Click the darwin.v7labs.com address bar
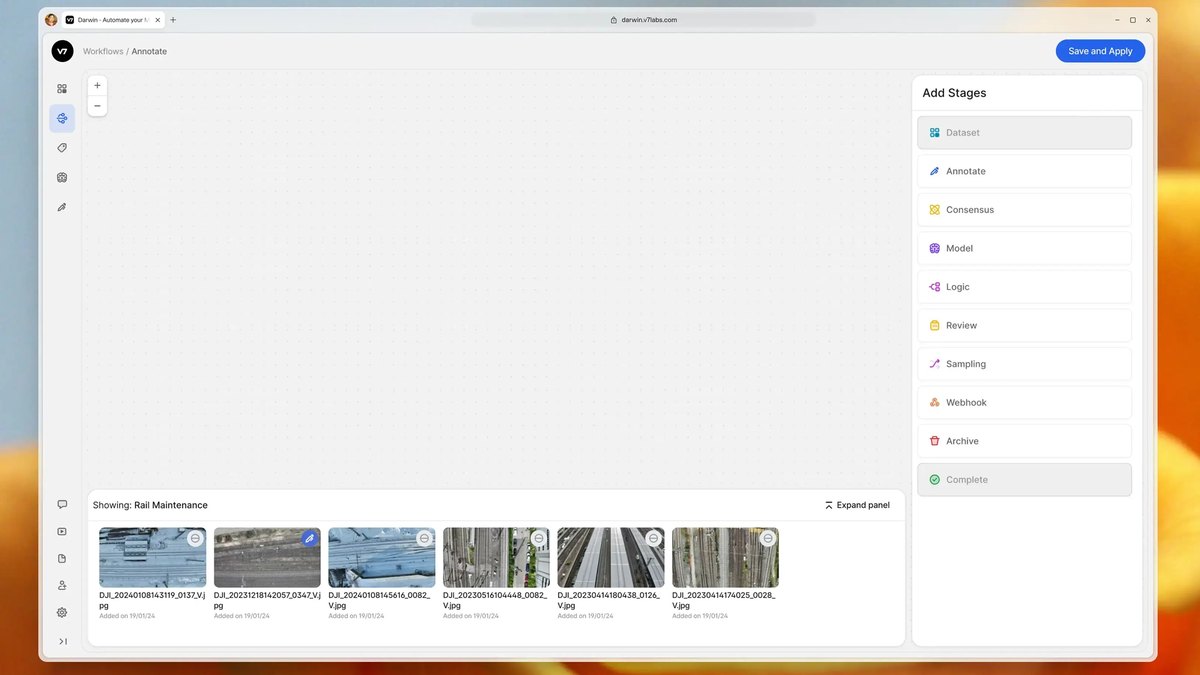Image resolution: width=1200 pixels, height=675 pixels. click(x=643, y=20)
